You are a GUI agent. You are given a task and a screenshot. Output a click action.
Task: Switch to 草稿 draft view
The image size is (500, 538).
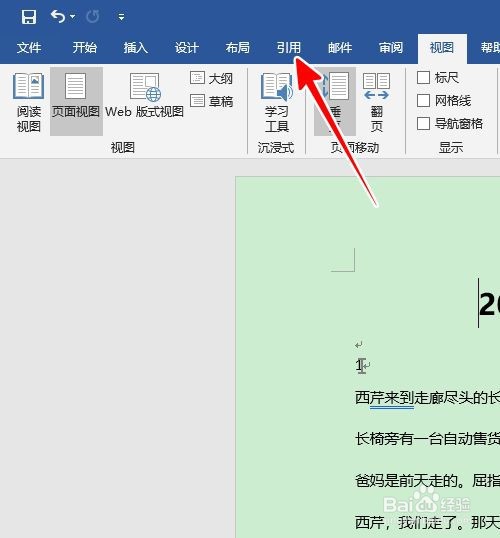(x=212, y=101)
